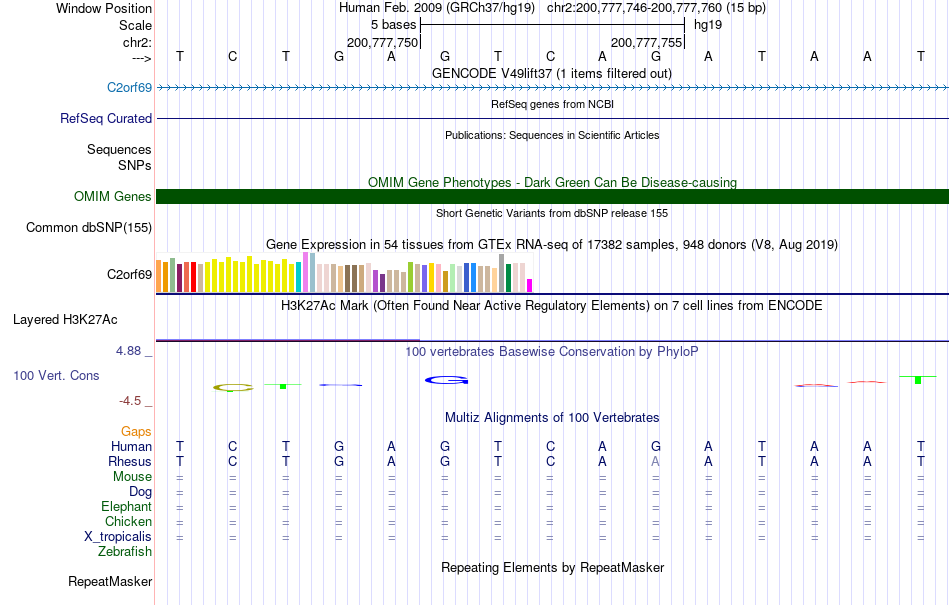Click the green PhyloP bar under last T
The height and width of the screenshot is (605, 950).
918,380
